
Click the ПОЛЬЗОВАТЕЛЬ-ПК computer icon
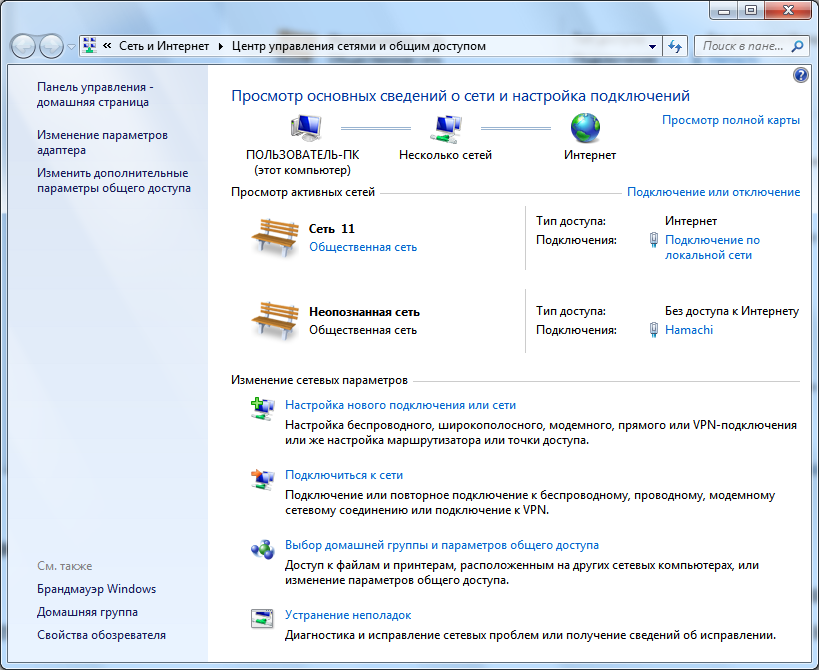[x=306, y=128]
